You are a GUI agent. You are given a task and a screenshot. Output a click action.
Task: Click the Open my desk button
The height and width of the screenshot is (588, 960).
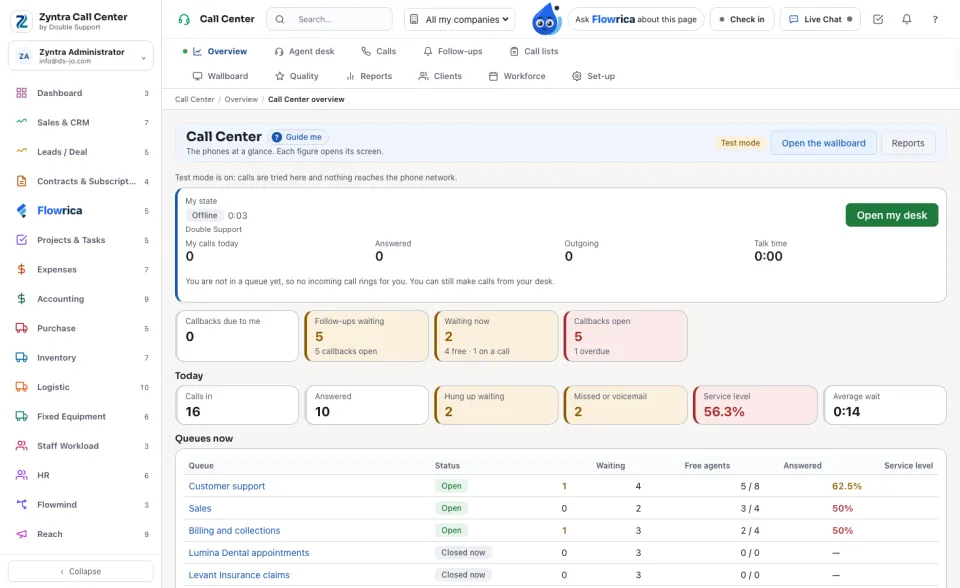[891, 215]
